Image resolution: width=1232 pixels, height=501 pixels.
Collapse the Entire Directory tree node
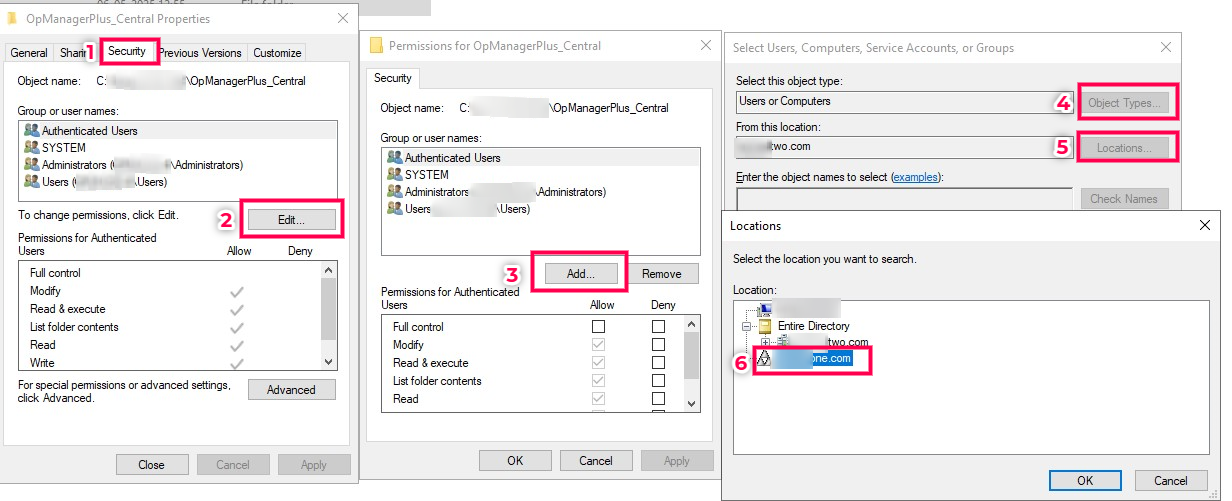click(x=746, y=326)
